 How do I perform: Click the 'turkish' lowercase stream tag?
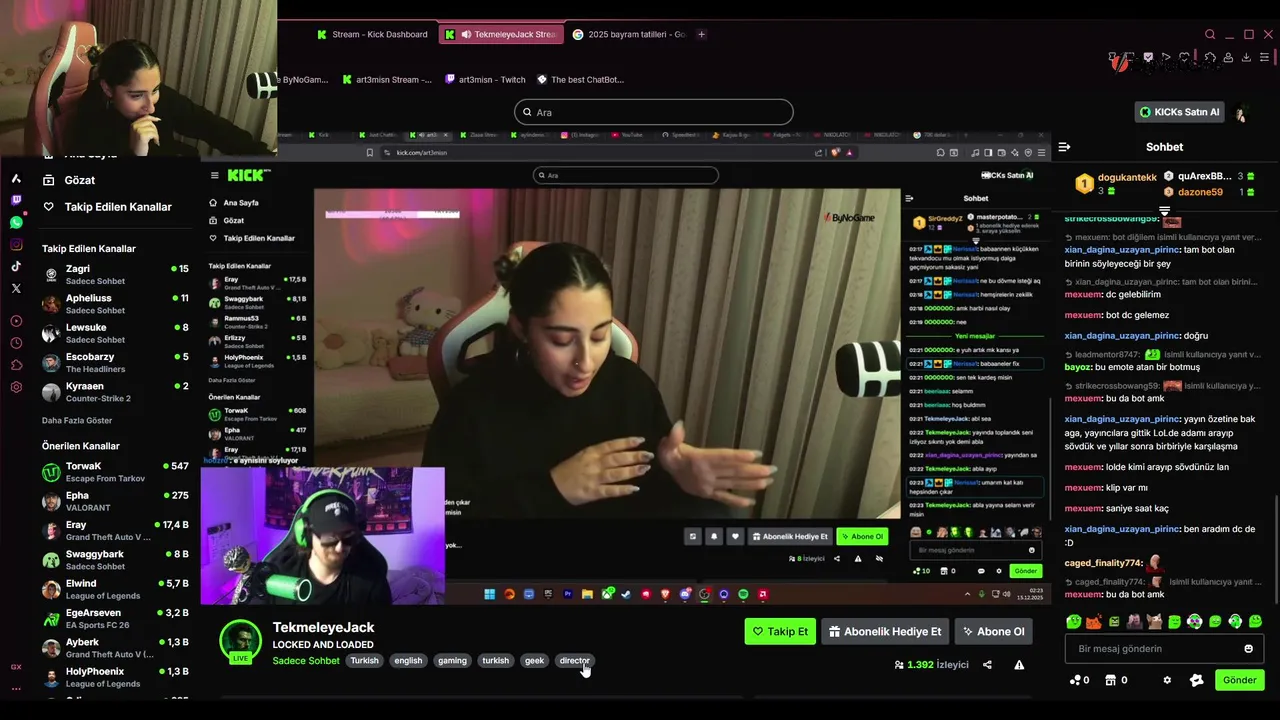tap(495, 661)
